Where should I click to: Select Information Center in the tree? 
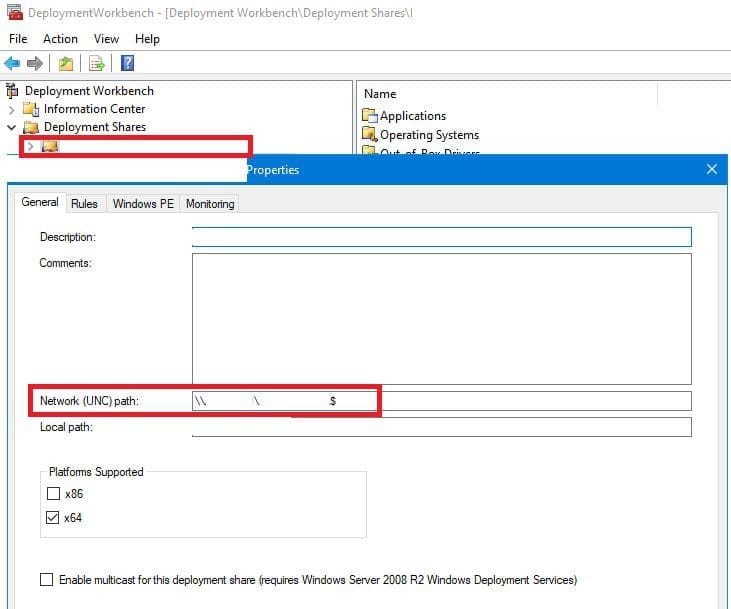(x=94, y=109)
